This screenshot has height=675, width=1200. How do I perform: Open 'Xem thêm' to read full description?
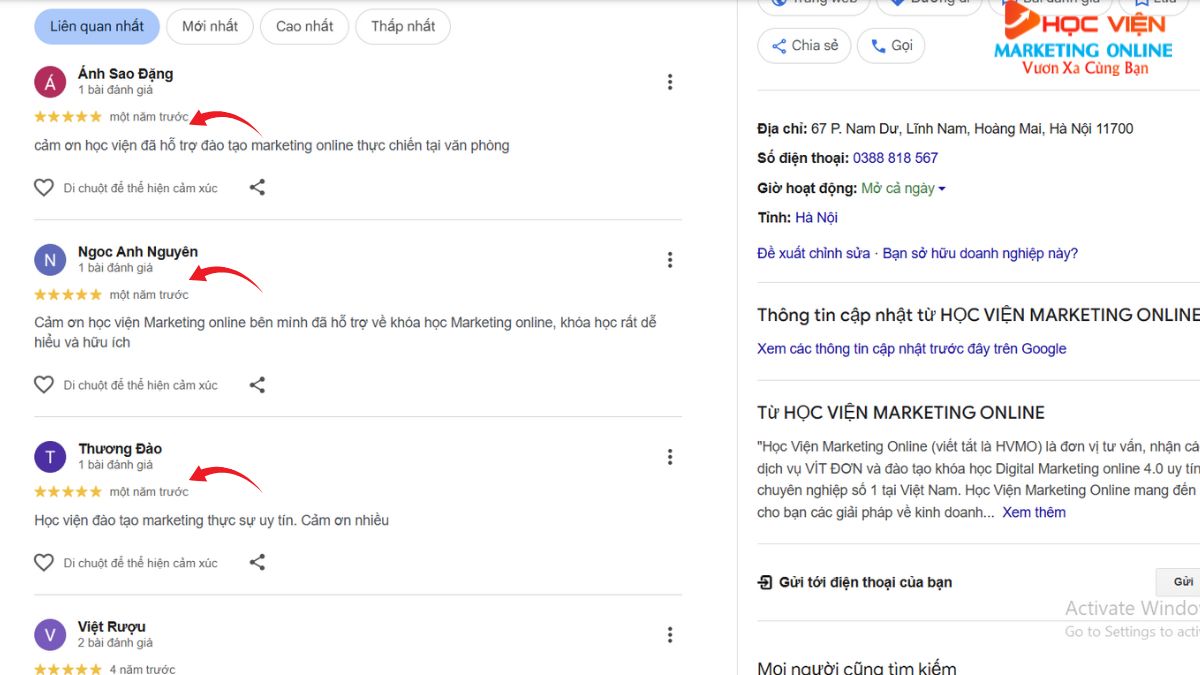coord(1034,512)
